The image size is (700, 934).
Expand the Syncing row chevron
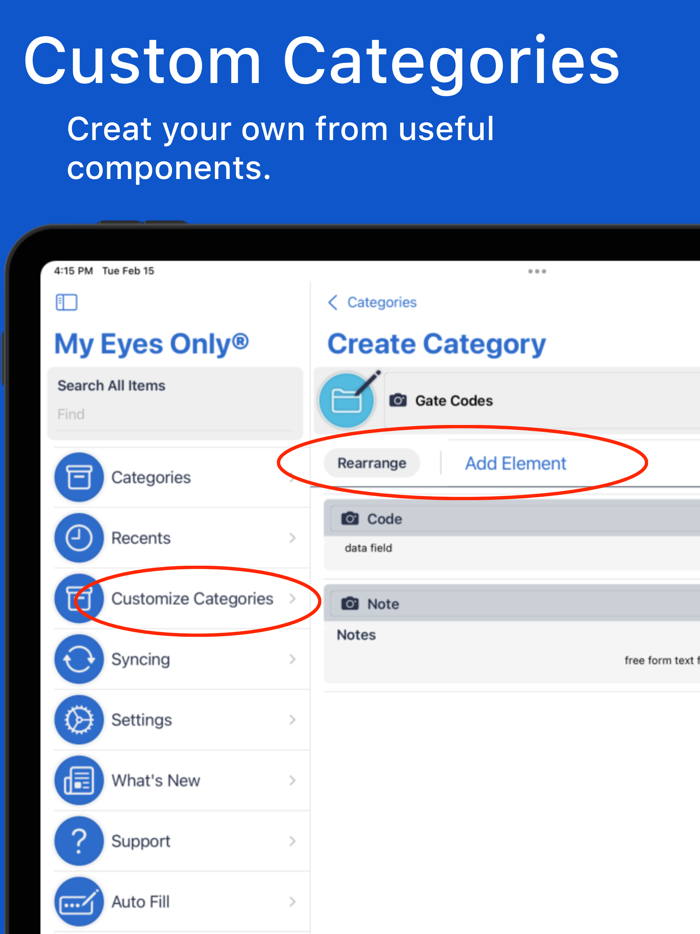click(x=293, y=659)
